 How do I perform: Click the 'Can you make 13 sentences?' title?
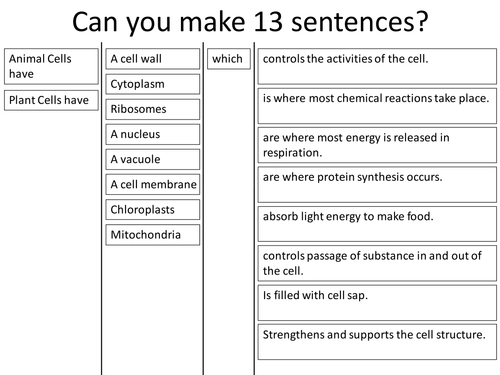[250, 22]
